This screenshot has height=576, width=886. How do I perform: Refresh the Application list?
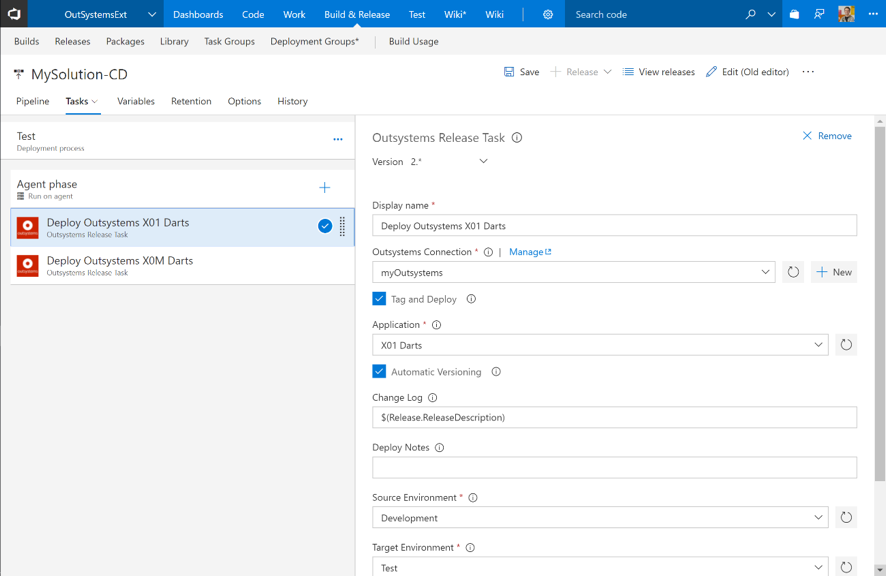click(x=846, y=345)
